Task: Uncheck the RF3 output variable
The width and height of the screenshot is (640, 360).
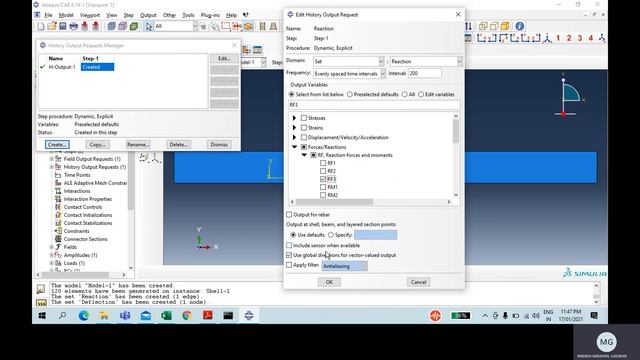Action: pyautogui.click(x=323, y=179)
